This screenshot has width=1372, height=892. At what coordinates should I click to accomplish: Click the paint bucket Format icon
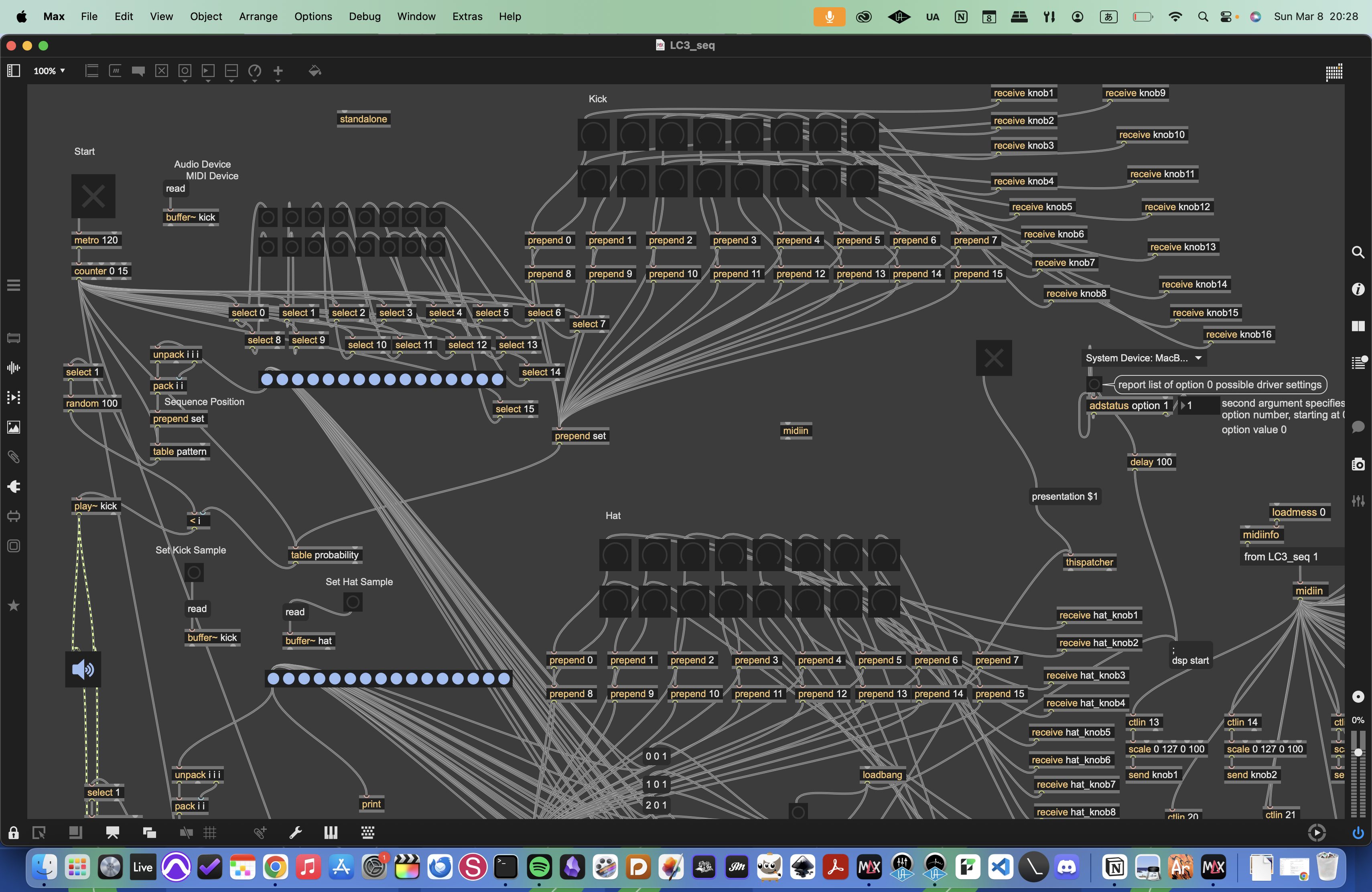tap(315, 71)
